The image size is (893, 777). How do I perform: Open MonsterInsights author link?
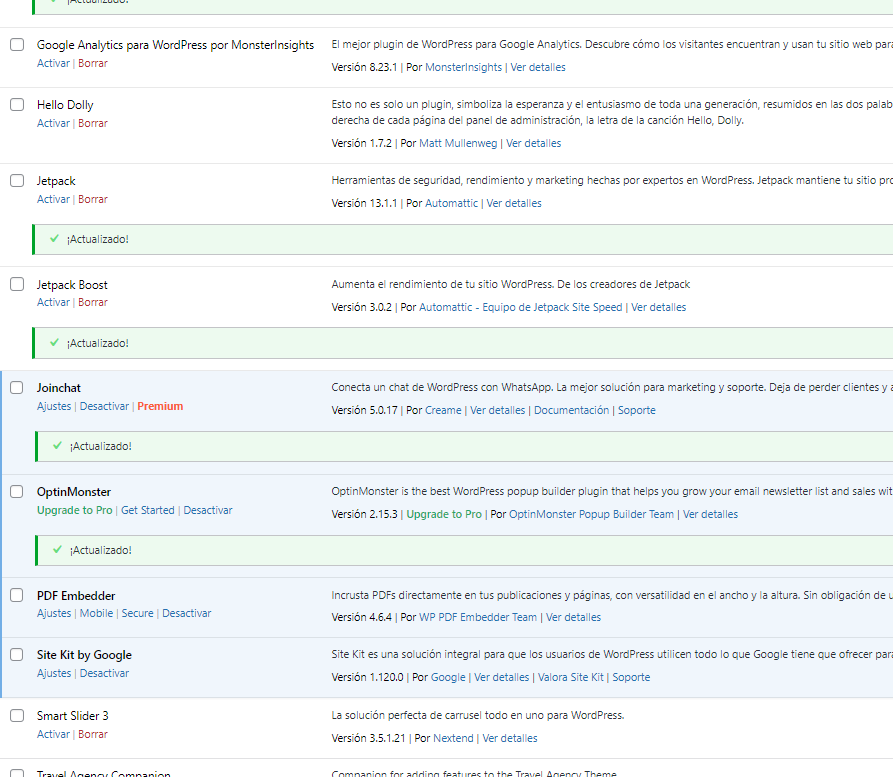click(464, 67)
